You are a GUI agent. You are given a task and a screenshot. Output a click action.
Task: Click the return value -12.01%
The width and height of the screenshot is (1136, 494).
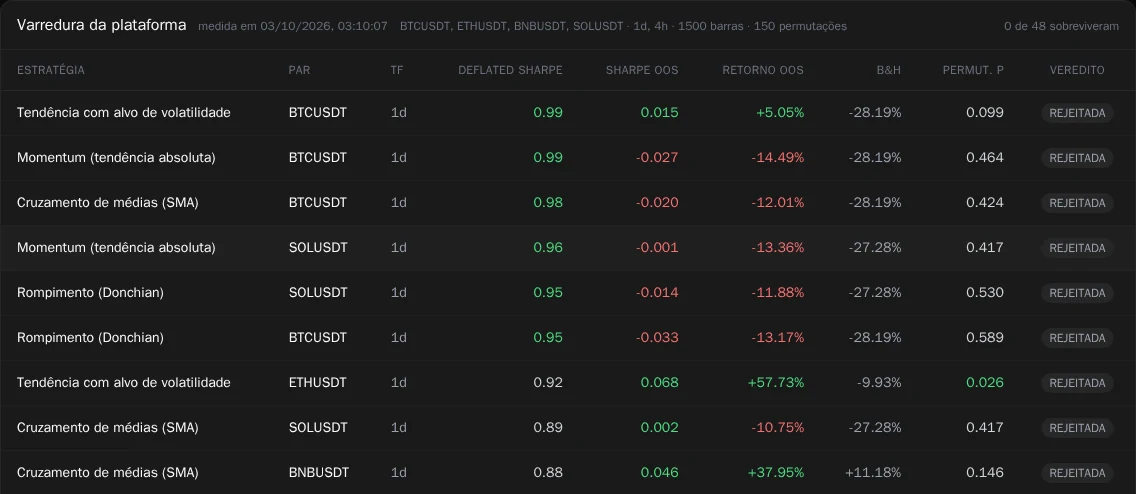point(779,203)
